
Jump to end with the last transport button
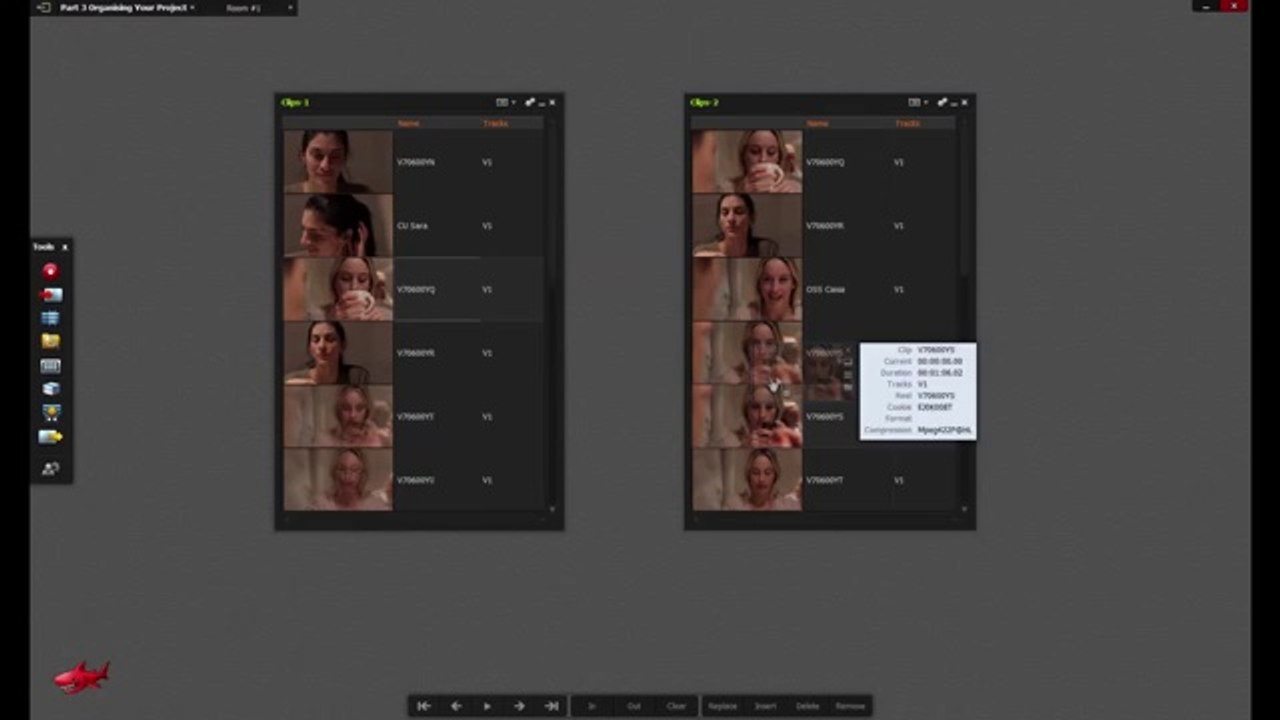[551, 706]
